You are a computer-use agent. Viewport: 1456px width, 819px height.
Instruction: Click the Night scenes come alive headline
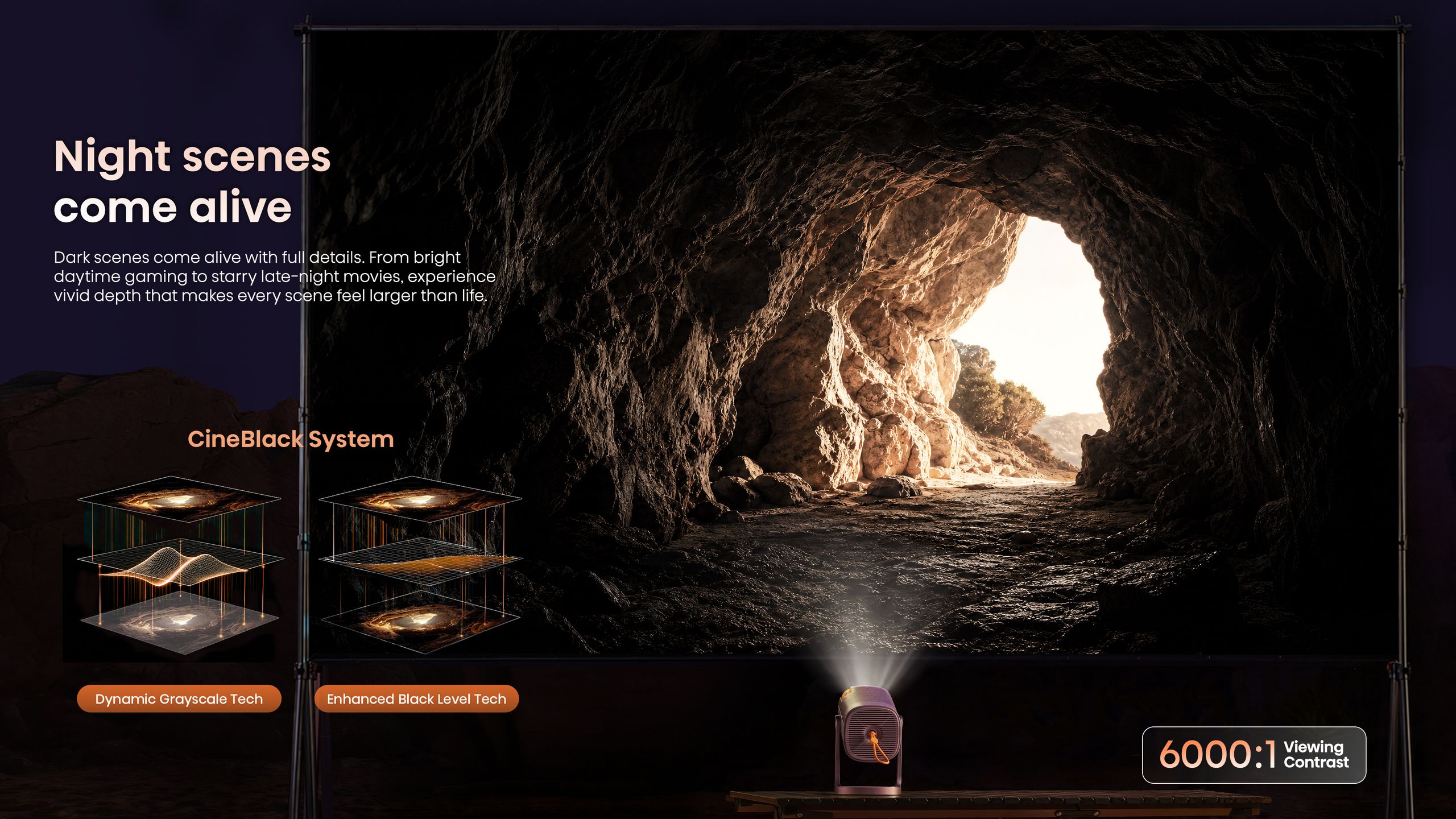tap(192, 181)
